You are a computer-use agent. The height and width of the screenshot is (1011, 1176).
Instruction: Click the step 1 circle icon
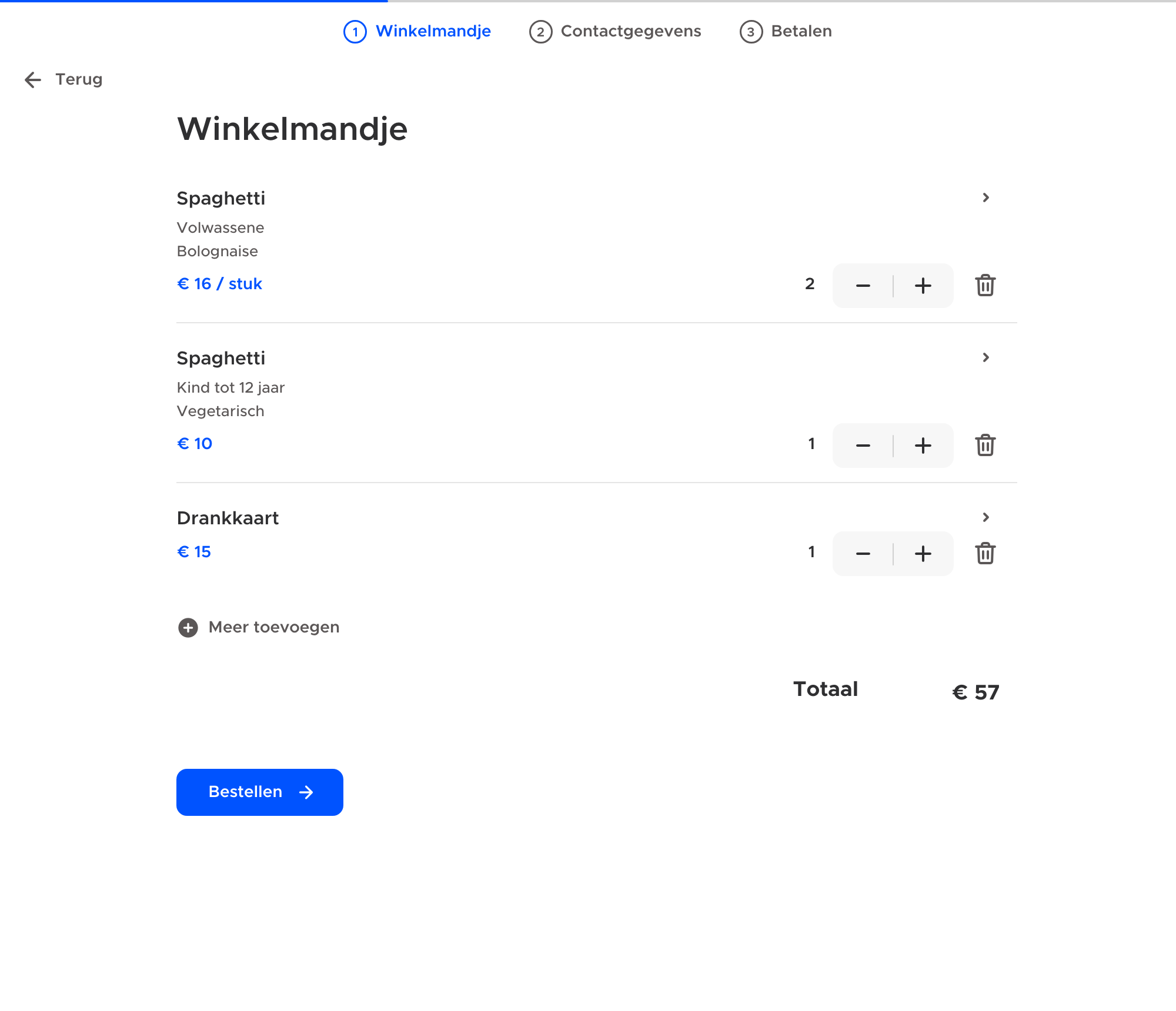coord(355,32)
